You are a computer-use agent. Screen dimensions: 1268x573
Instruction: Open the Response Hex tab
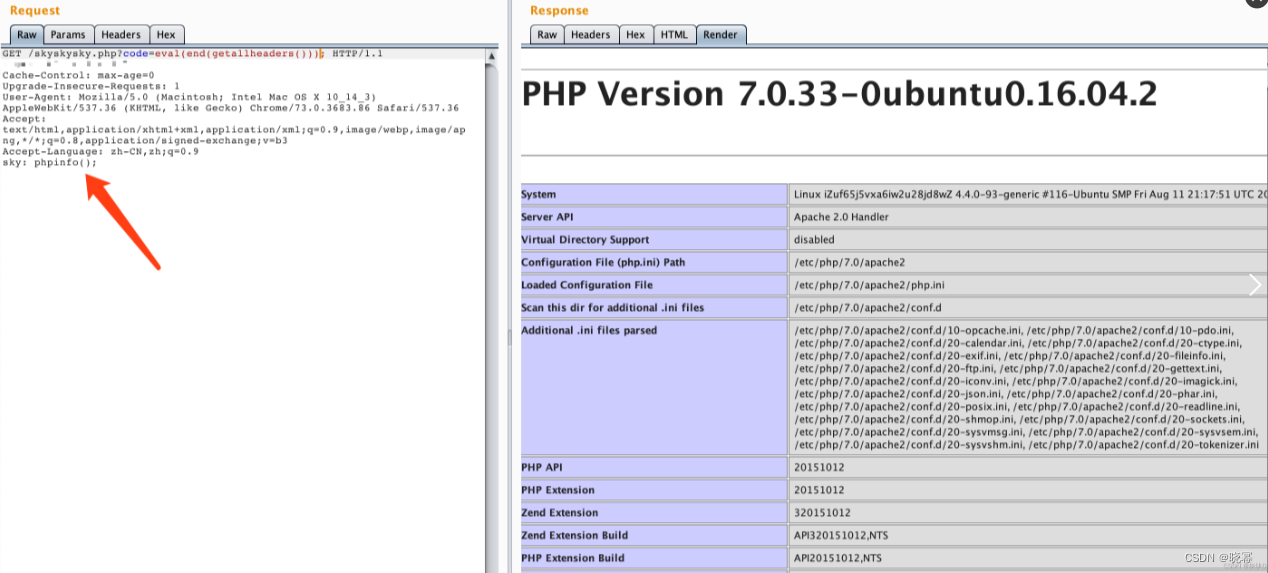[x=636, y=35]
